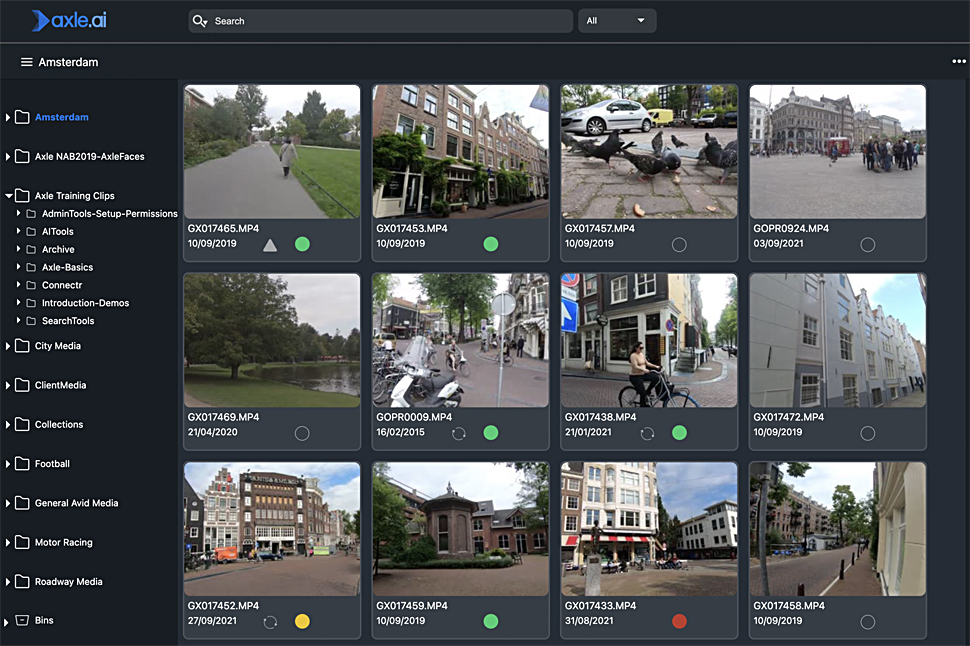The height and width of the screenshot is (646, 970).
Task: Click the Amsterdam folder icon
Action: point(22,117)
